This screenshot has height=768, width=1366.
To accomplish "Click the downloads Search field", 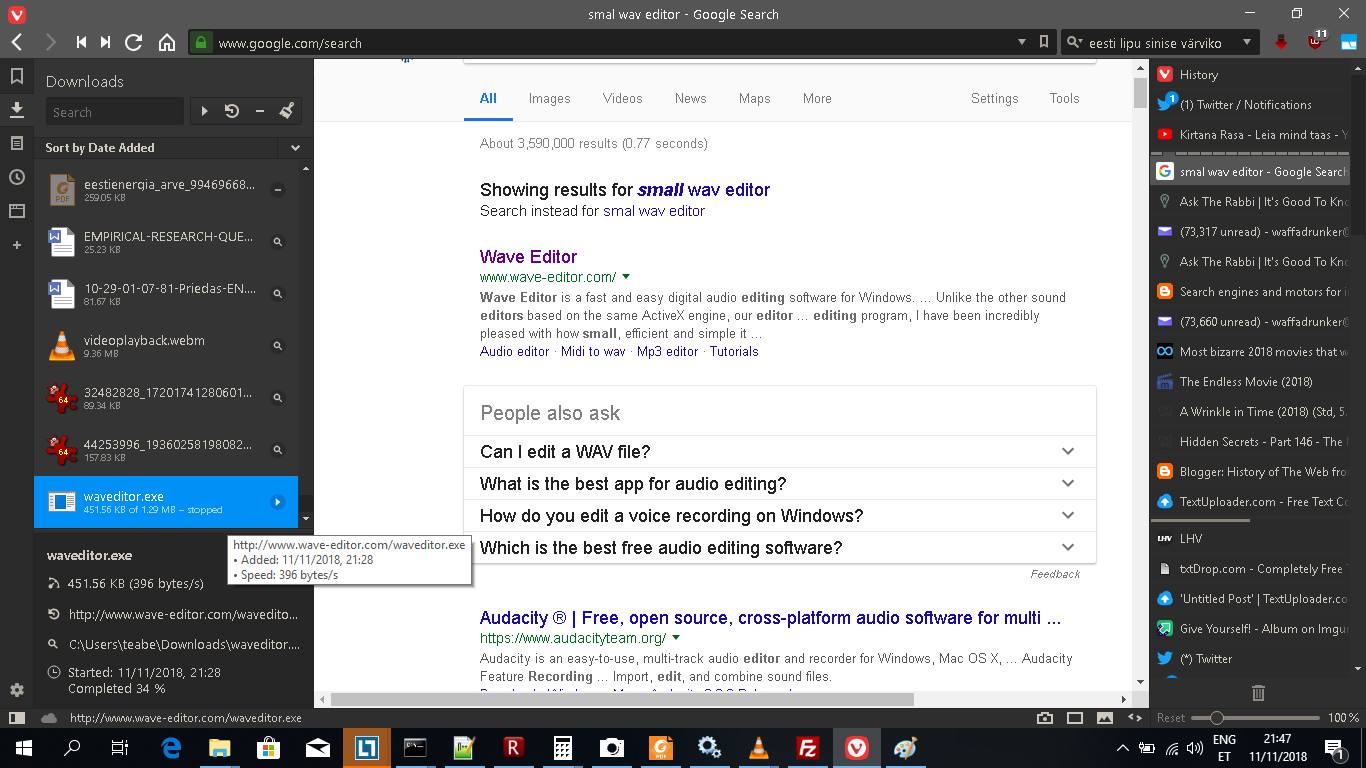I will click(114, 112).
